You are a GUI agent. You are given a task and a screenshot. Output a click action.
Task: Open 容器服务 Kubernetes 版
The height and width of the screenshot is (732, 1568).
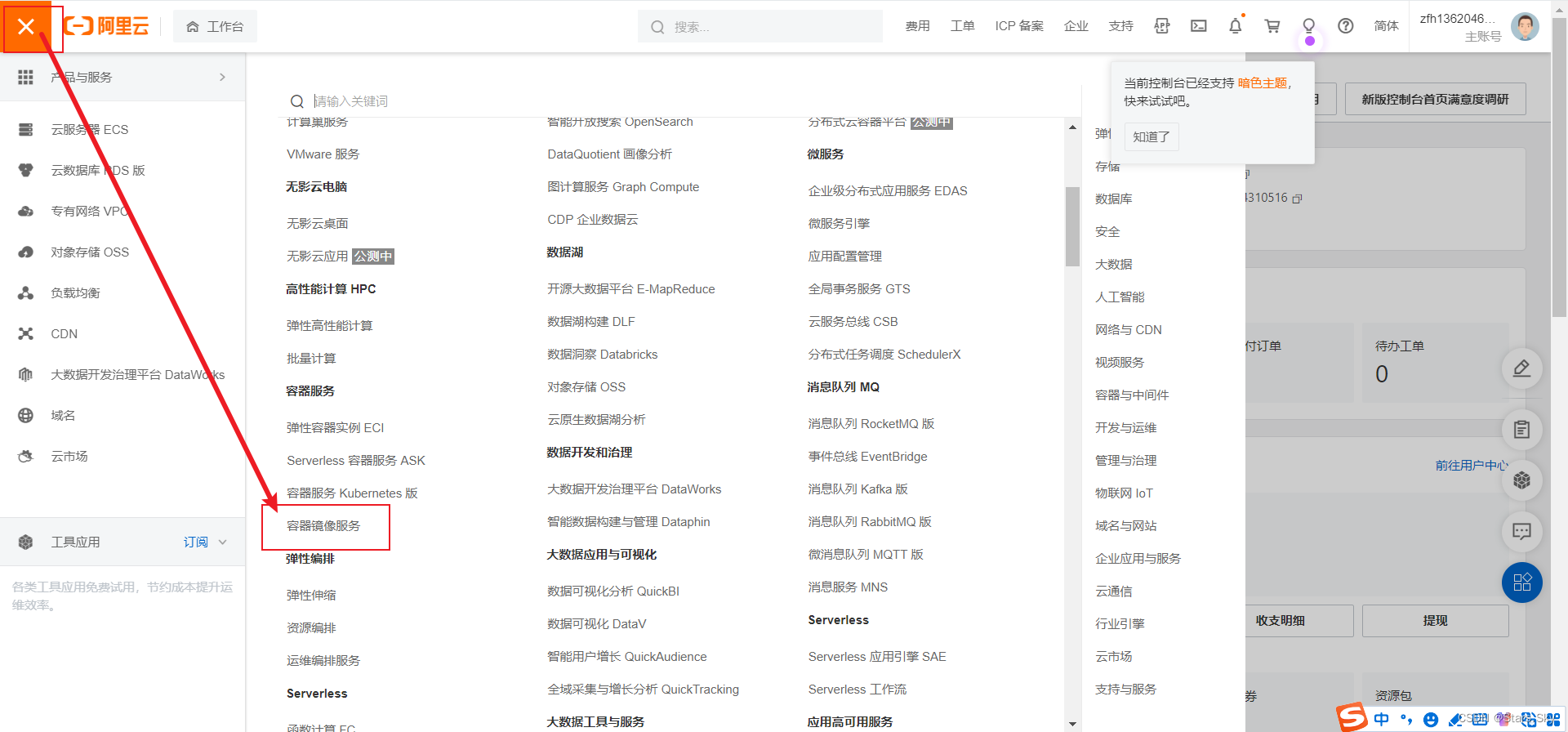coord(352,493)
